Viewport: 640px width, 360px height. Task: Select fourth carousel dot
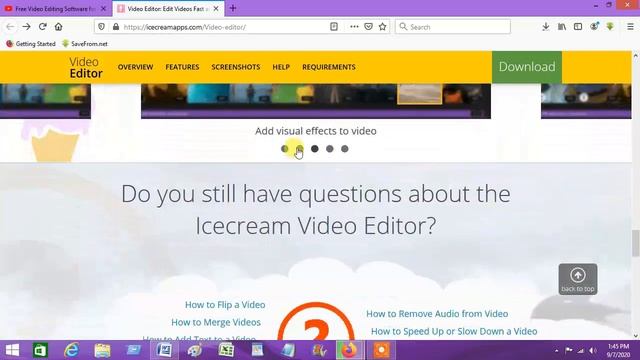pos(330,149)
